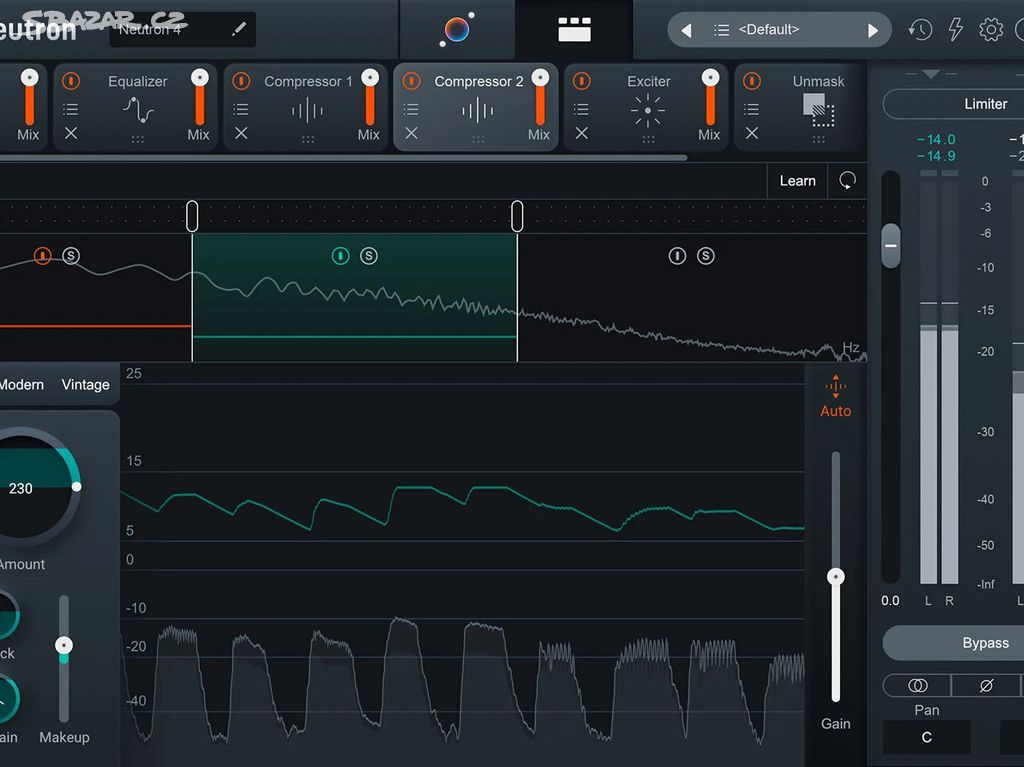Viewport: 1024px width, 767px height.
Task: Click the reset crossover icon beside Learn
Action: pyautogui.click(x=847, y=180)
